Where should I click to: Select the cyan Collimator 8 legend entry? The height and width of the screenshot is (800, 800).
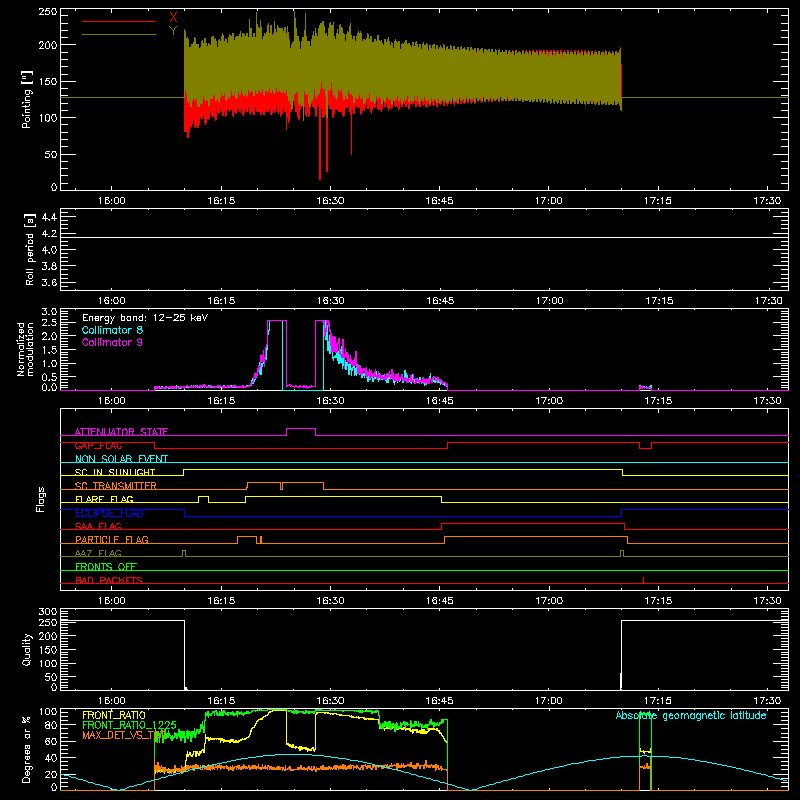pyautogui.click(x=112, y=330)
